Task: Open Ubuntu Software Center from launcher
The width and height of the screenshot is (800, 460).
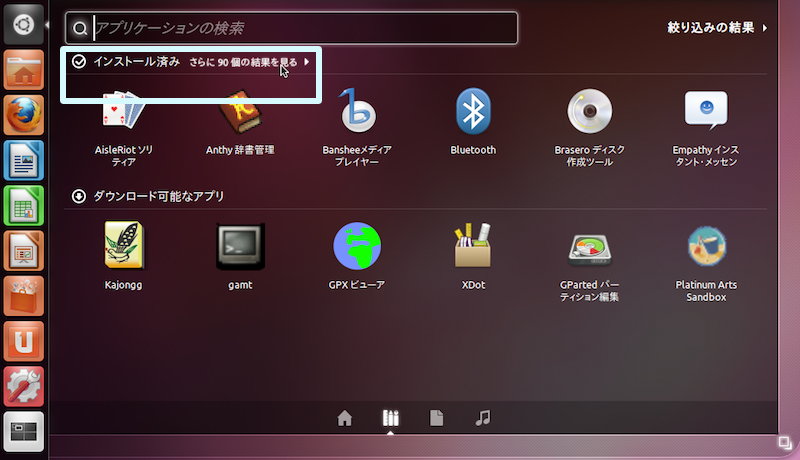Action: point(23,296)
